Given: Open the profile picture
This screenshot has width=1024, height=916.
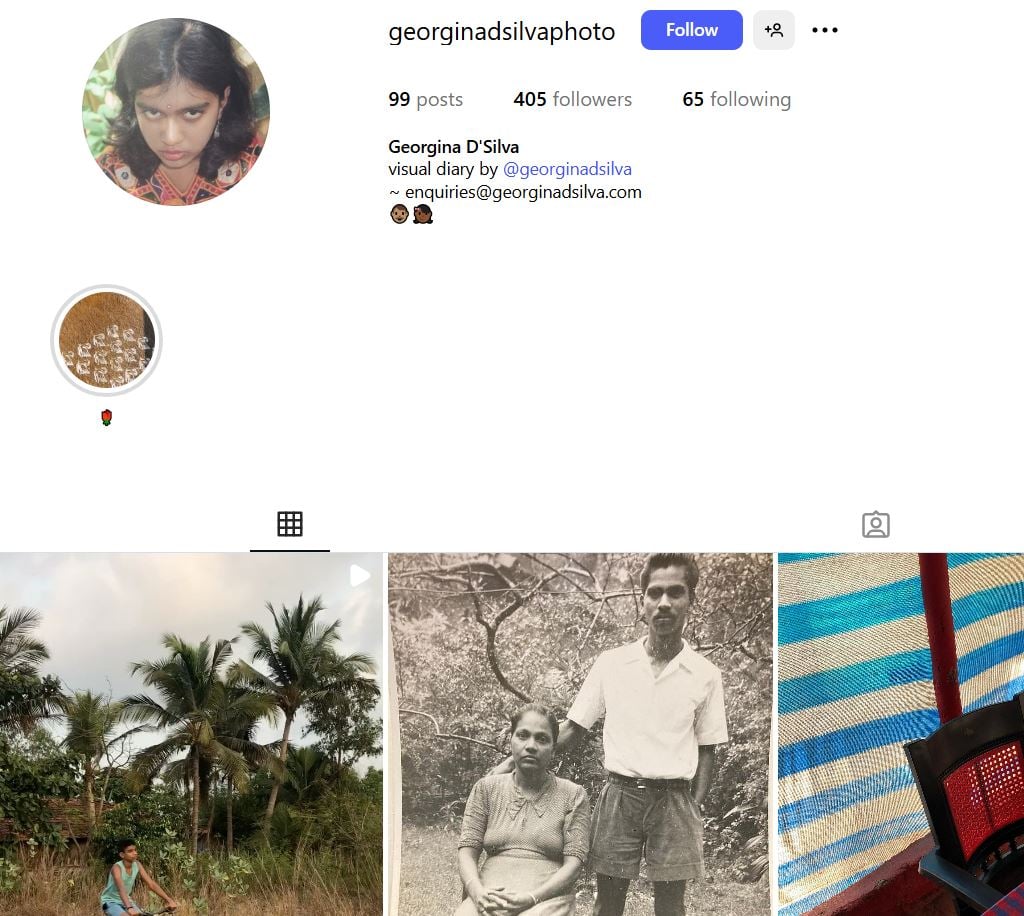Looking at the screenshot, I should click(176, 112).
